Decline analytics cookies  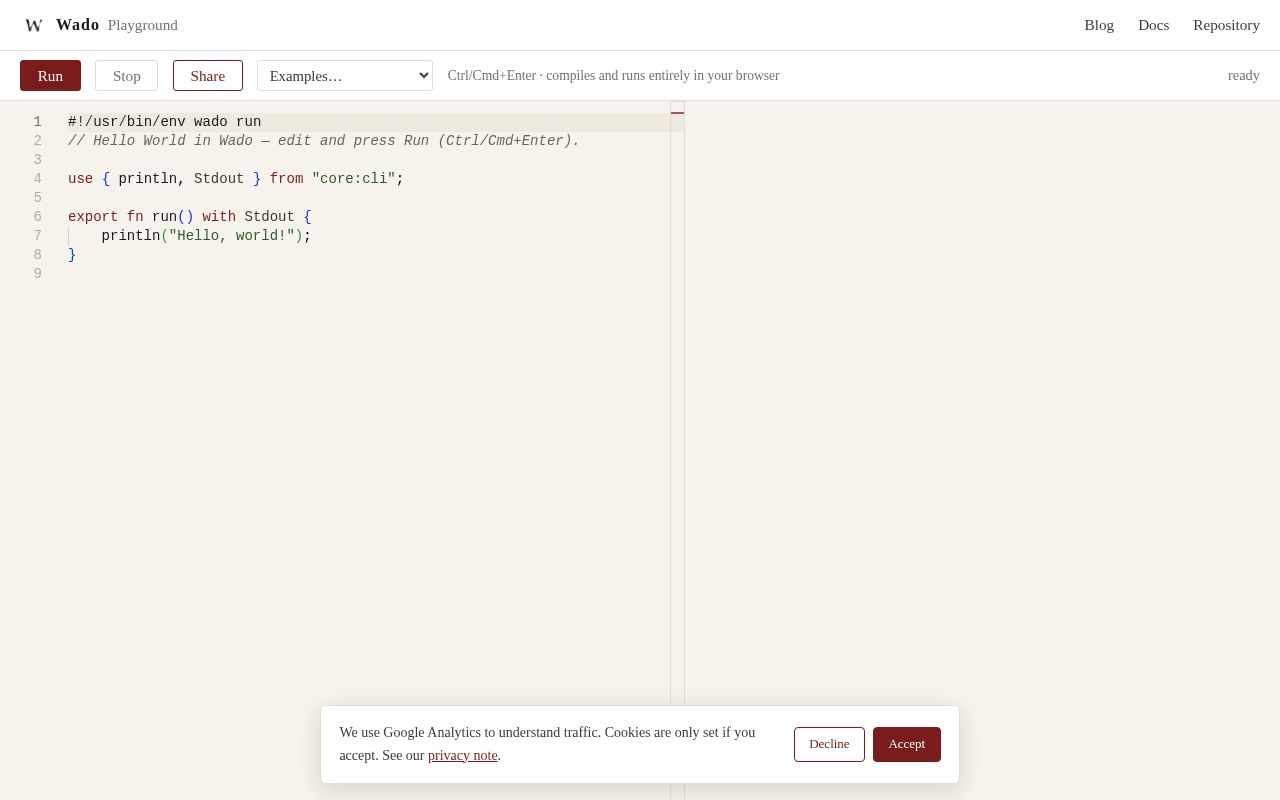(829, 744)
